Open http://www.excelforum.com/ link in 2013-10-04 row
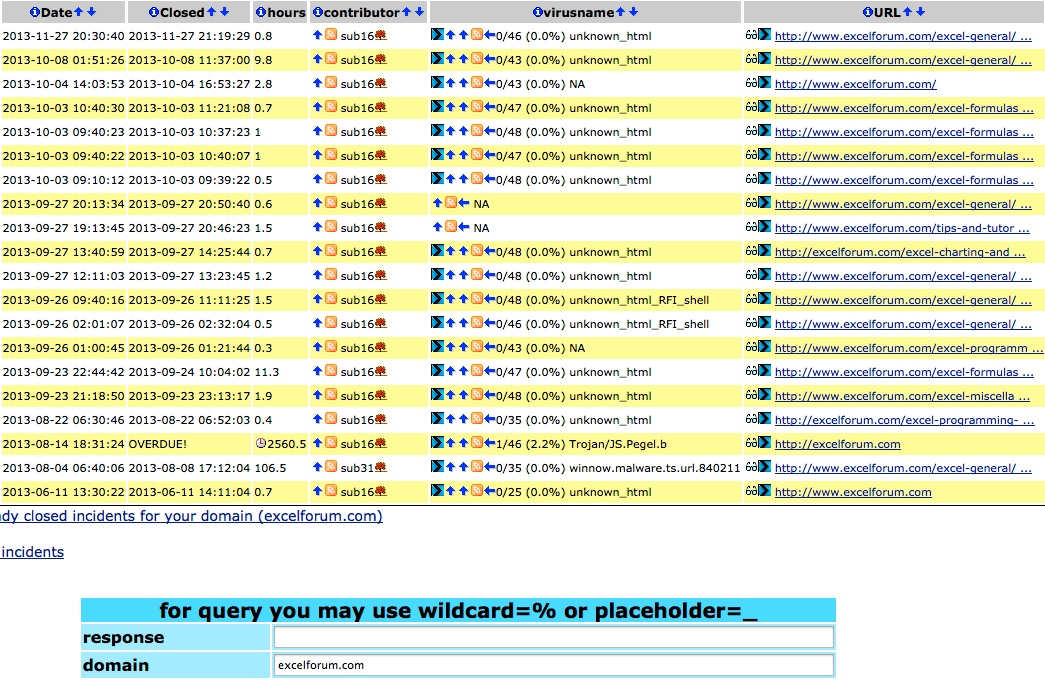 pyautogui.click(x=856, y=84)
